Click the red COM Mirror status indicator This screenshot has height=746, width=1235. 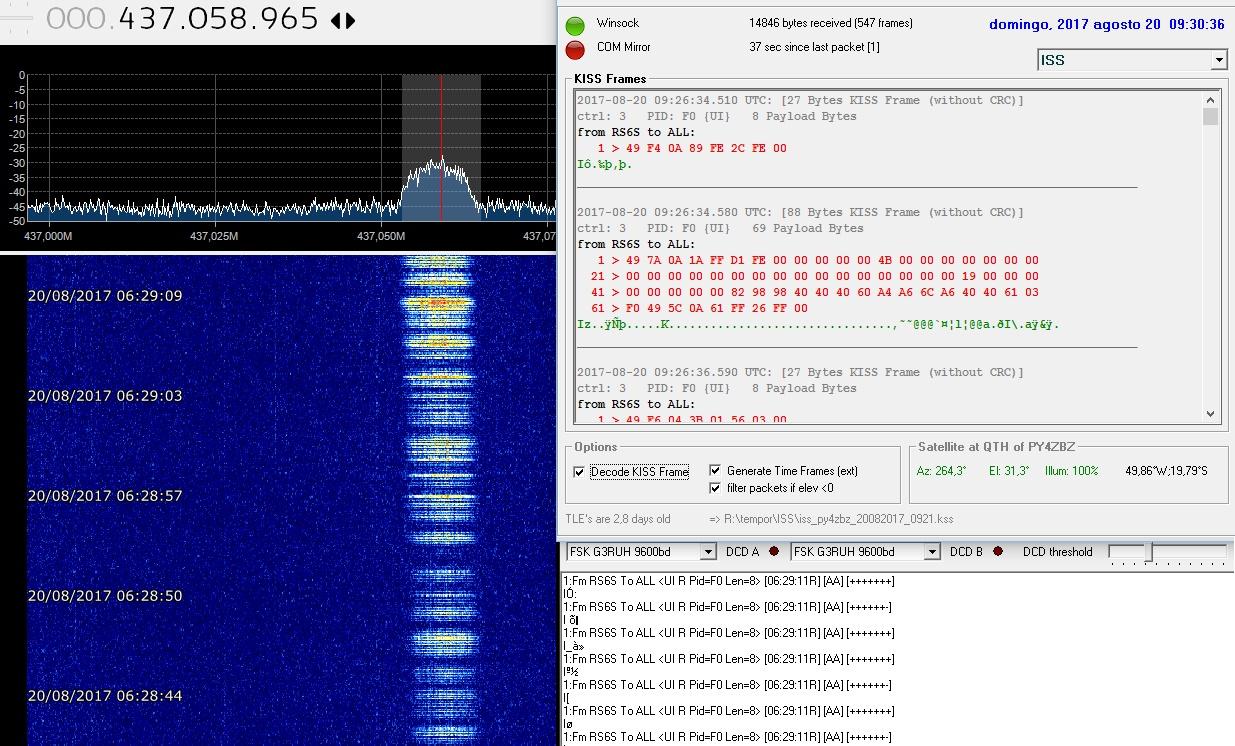[x=575, y=49]
